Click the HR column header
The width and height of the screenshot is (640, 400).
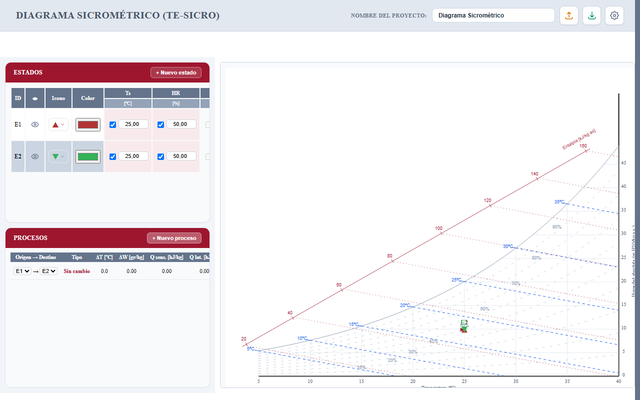(176, 93)
